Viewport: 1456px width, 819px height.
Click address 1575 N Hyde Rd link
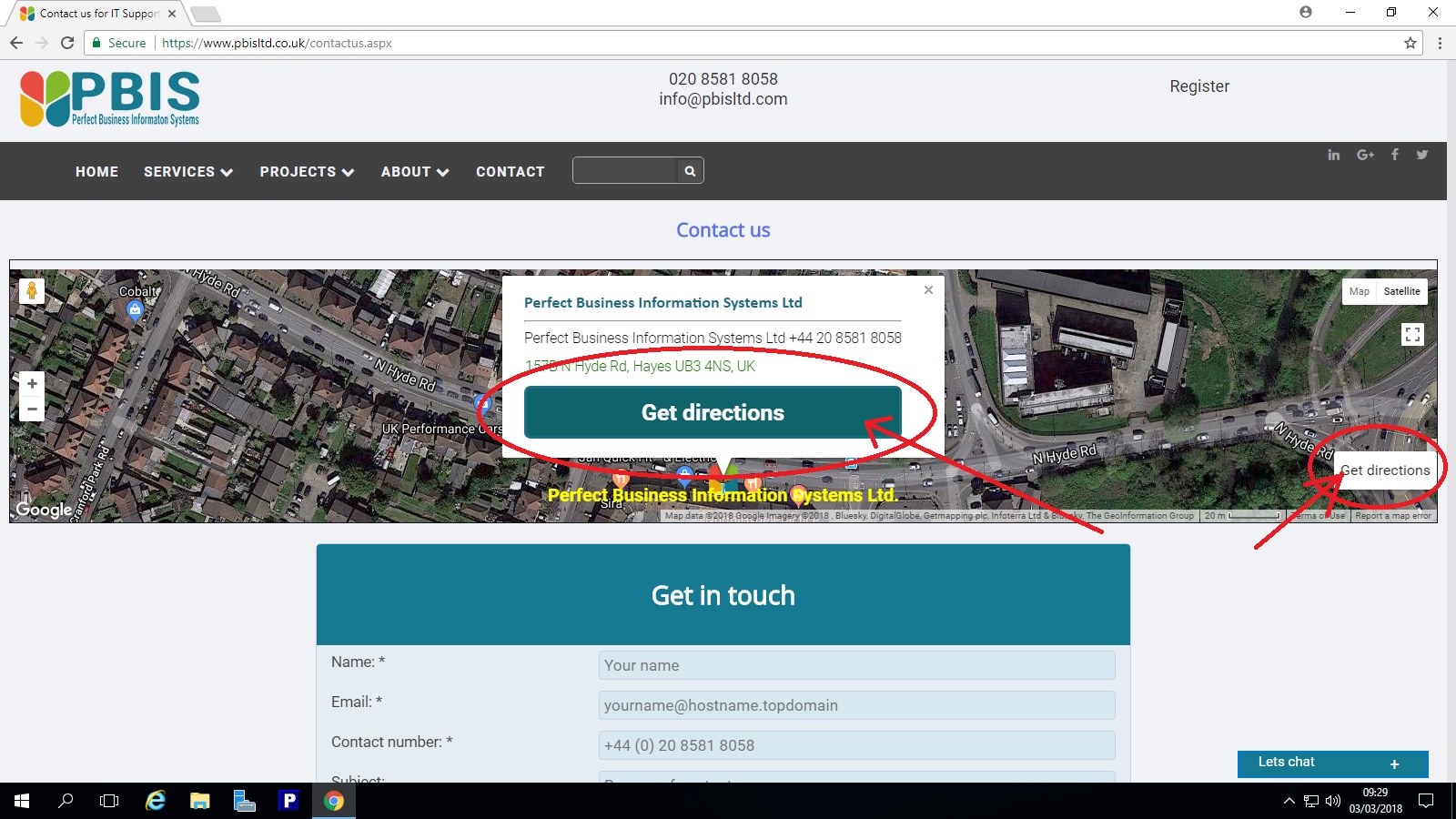click(x=640, y=366)
